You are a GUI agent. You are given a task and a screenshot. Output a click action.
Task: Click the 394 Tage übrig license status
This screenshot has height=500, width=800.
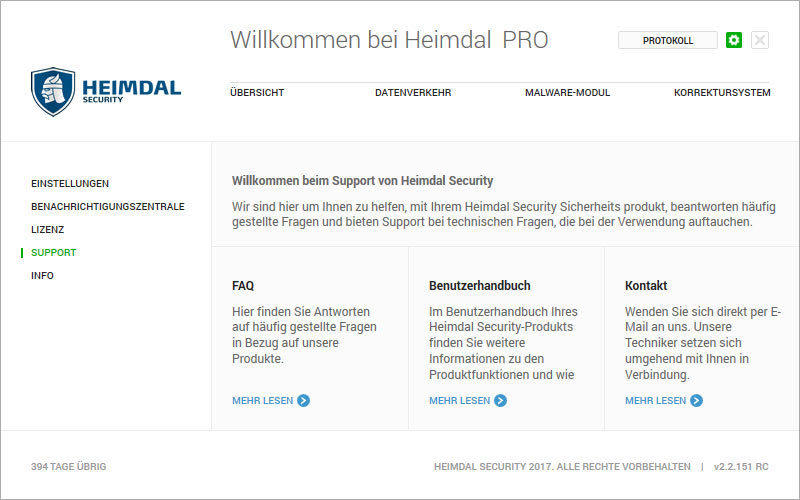(x=68, y=467)
